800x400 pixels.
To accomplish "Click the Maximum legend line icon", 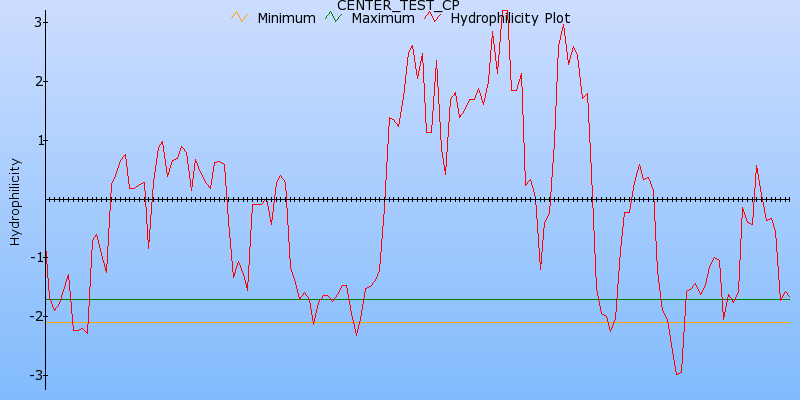I will pyautogui.click(x=333, y=17).
